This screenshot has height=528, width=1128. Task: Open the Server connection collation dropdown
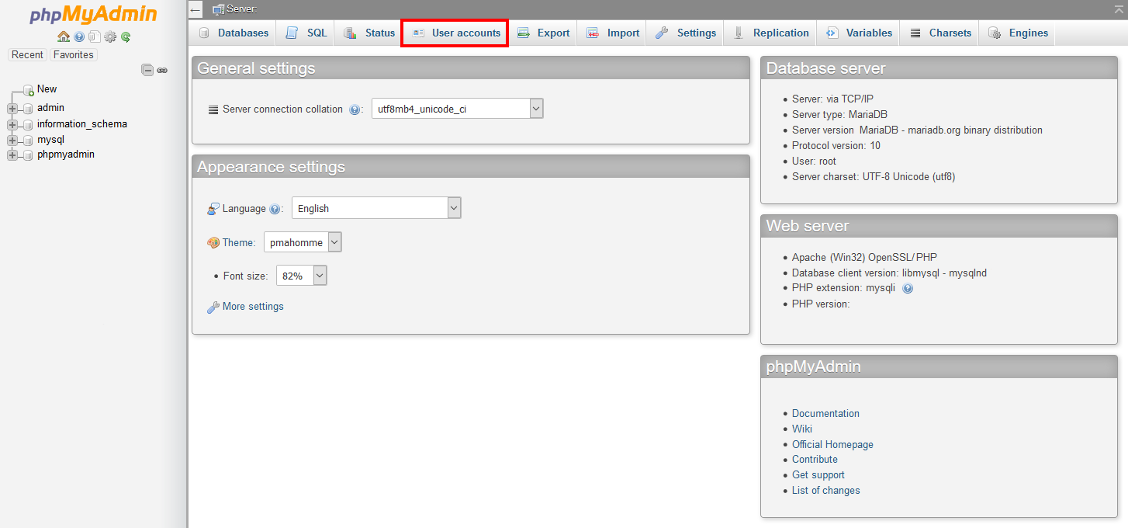[x=457, y=109]
